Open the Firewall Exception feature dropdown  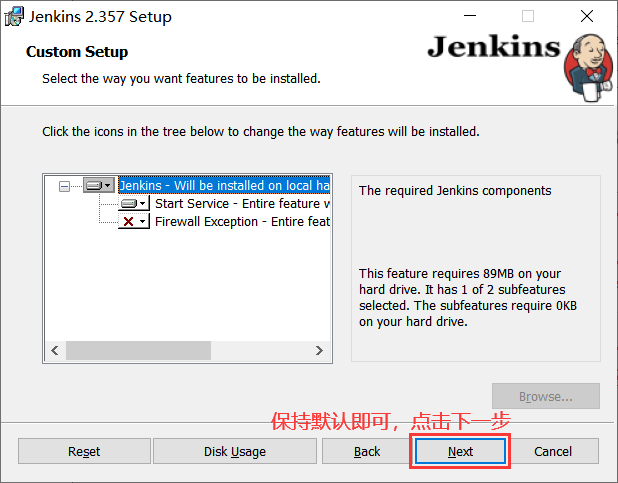pyautogui.click(x=134, y=221)
